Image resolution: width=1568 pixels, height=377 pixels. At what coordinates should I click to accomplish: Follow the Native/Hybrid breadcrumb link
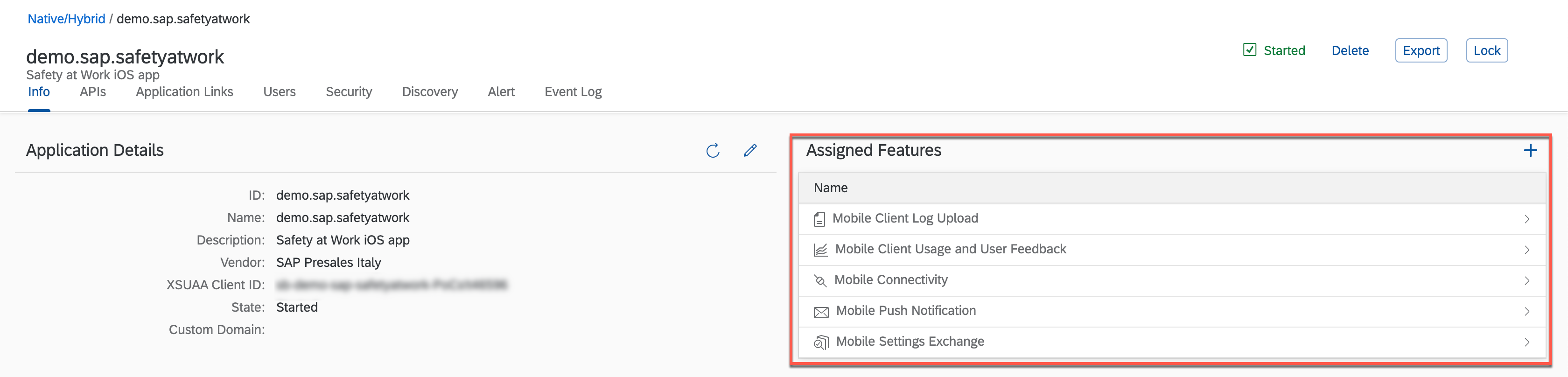(66, 19)
